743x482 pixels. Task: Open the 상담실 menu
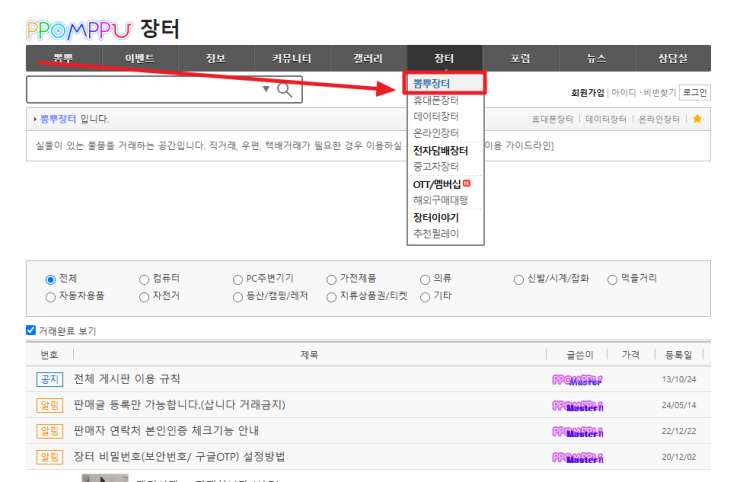pos(673,58)
